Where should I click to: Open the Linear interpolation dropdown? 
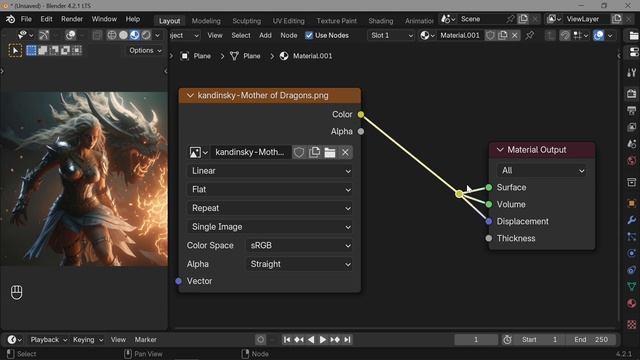270,171
